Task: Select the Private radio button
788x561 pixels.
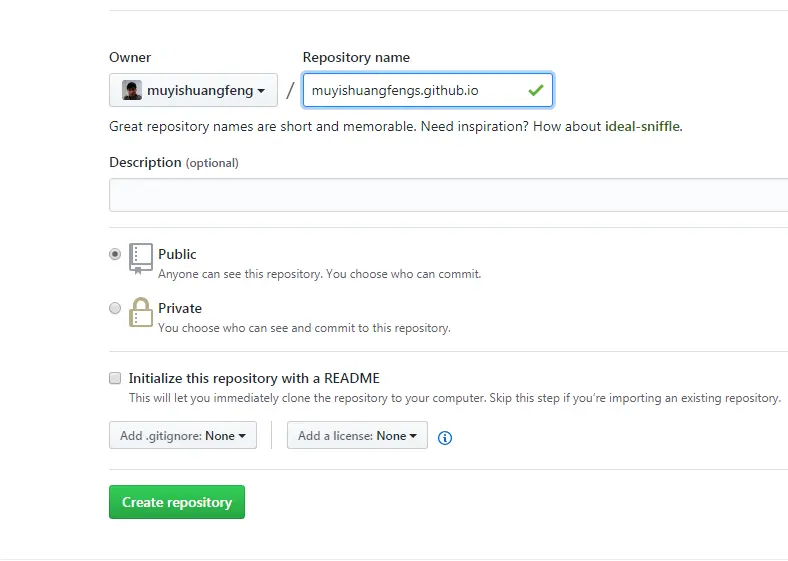Action: coord(115,308)
